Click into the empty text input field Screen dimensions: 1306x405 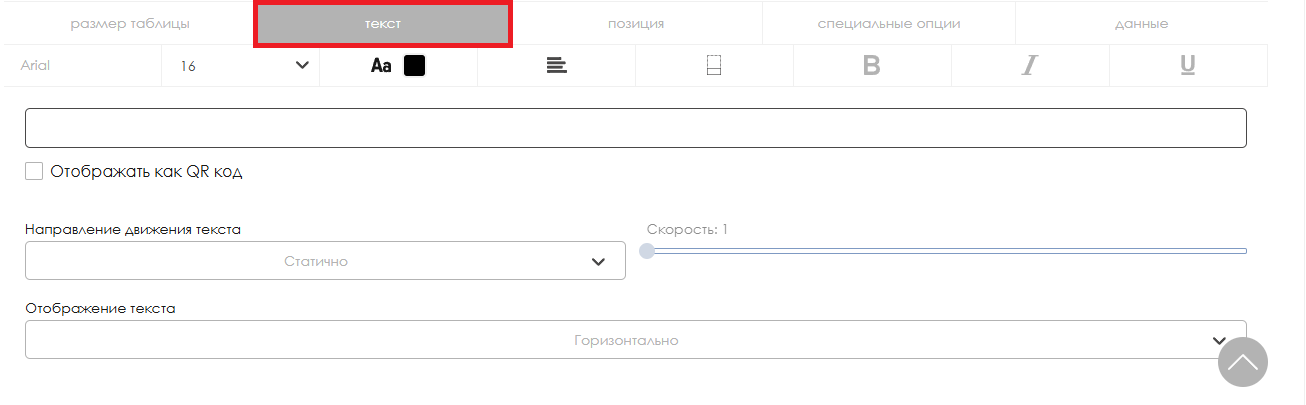click(x=635, y=128)
